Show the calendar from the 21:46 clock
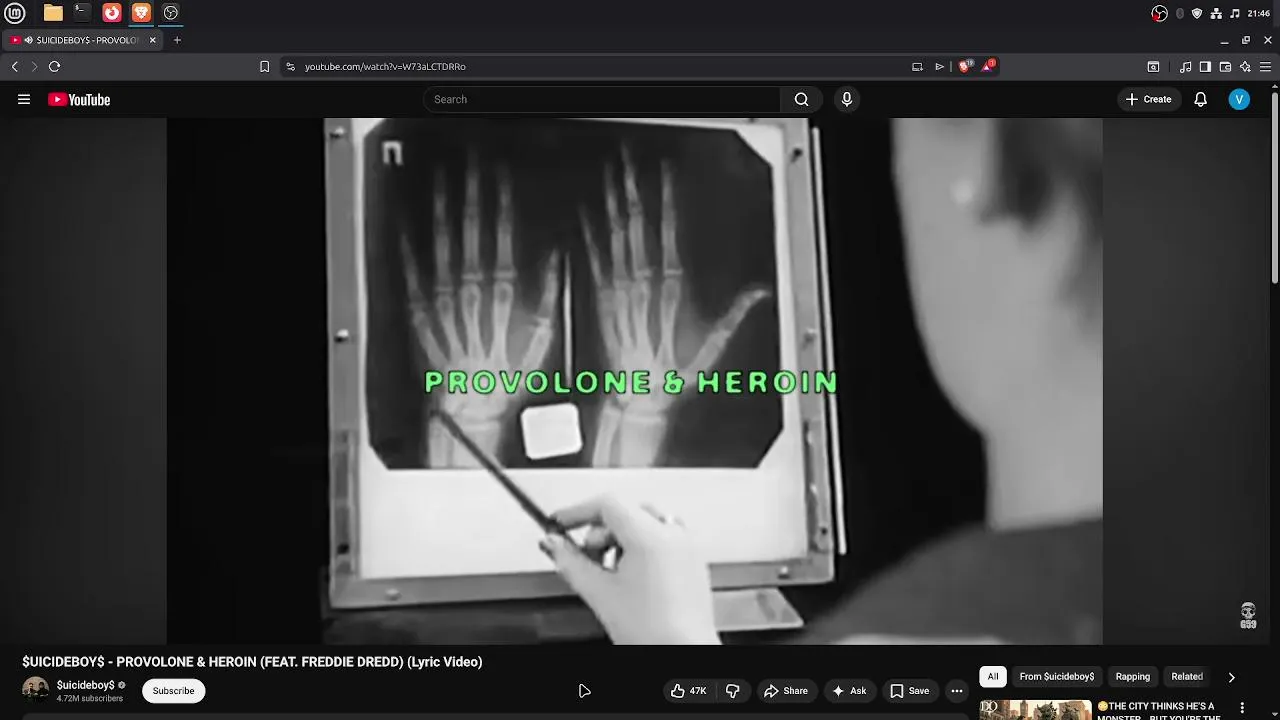Viewport: 1280px width, 720px height. 1259,13
